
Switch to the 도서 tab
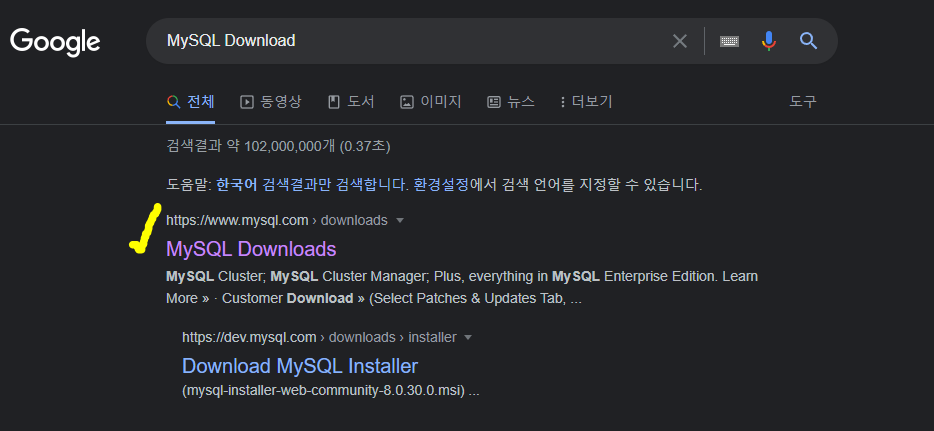click(x=351, y=102)
